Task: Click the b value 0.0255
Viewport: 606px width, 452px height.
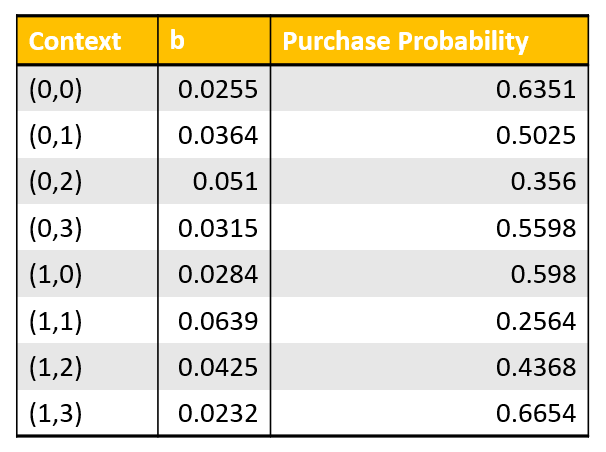Action: 218,90
